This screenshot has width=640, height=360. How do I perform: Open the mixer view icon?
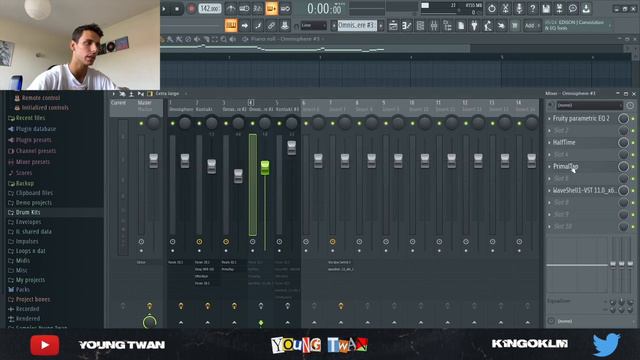(433, 26)
